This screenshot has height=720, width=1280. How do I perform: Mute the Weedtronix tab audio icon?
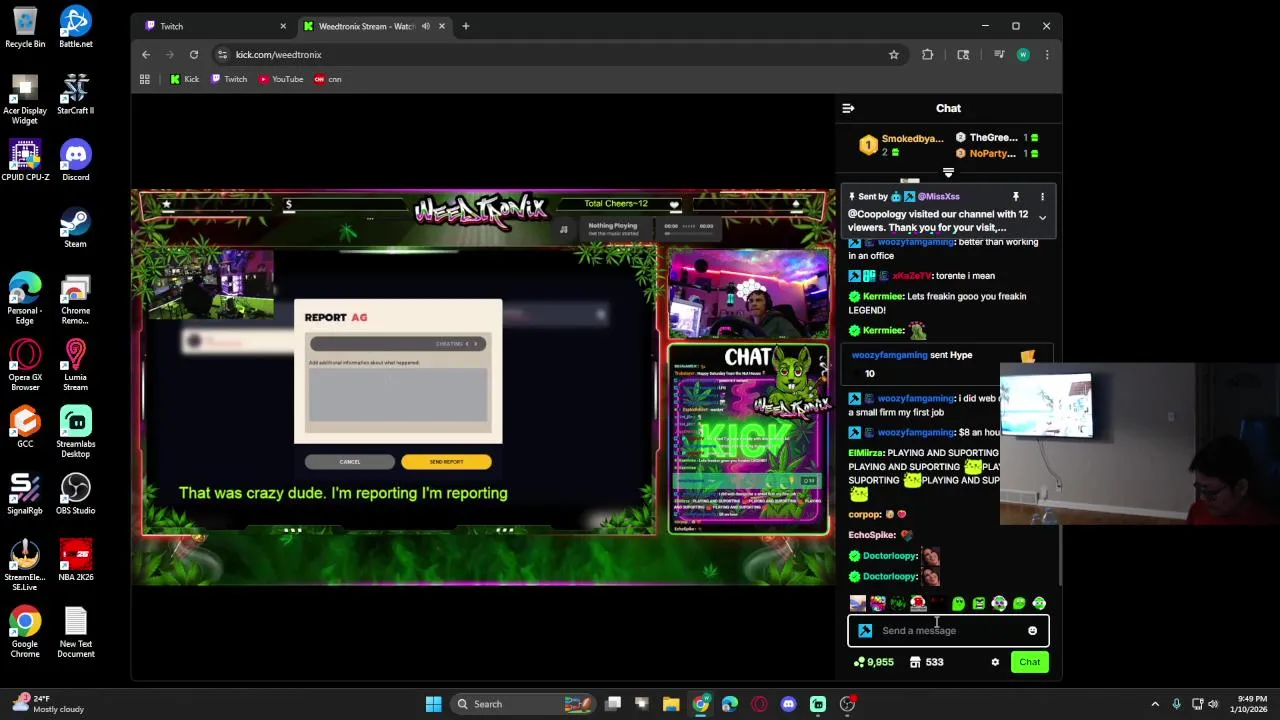tap(426, 26)
